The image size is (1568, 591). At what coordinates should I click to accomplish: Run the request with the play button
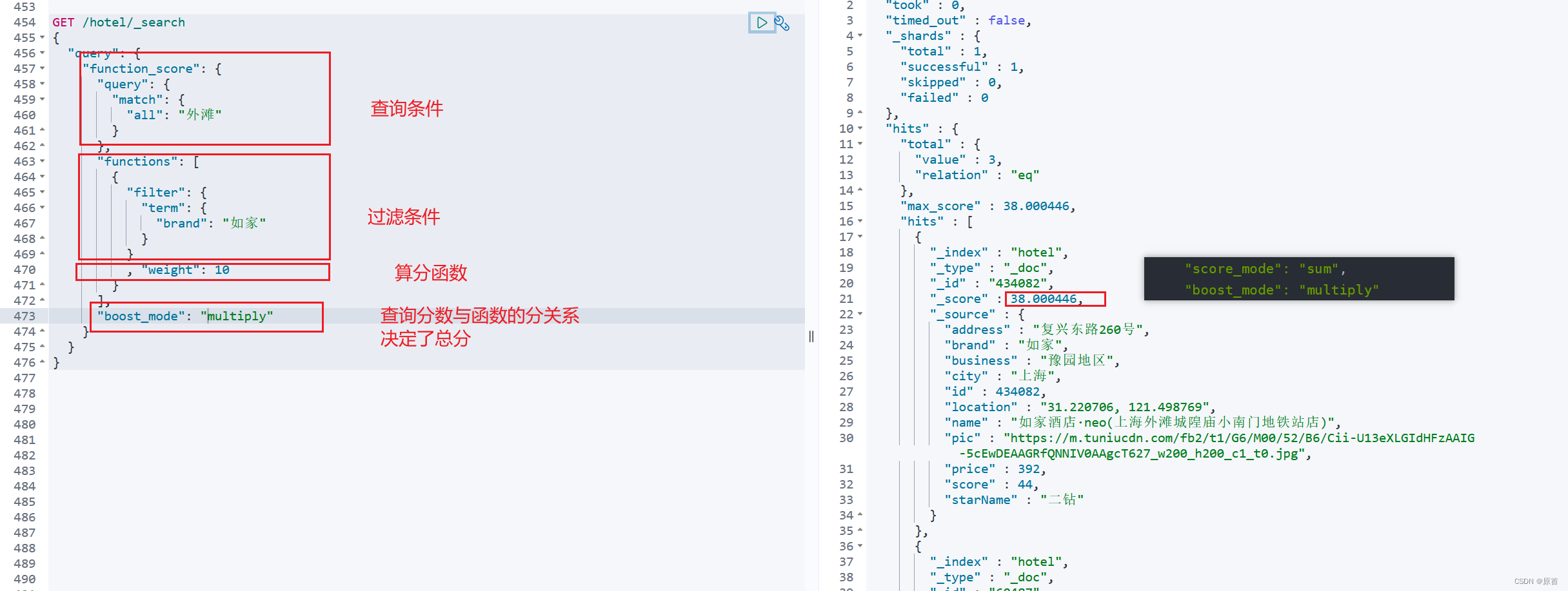(x=762, y=23)
